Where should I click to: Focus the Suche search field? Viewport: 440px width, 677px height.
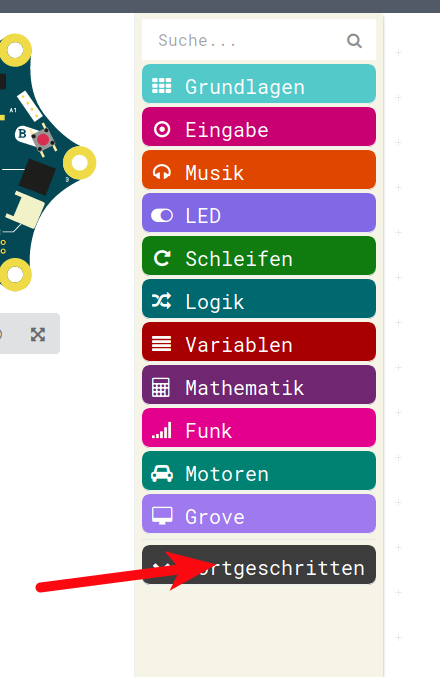[259, 40]
